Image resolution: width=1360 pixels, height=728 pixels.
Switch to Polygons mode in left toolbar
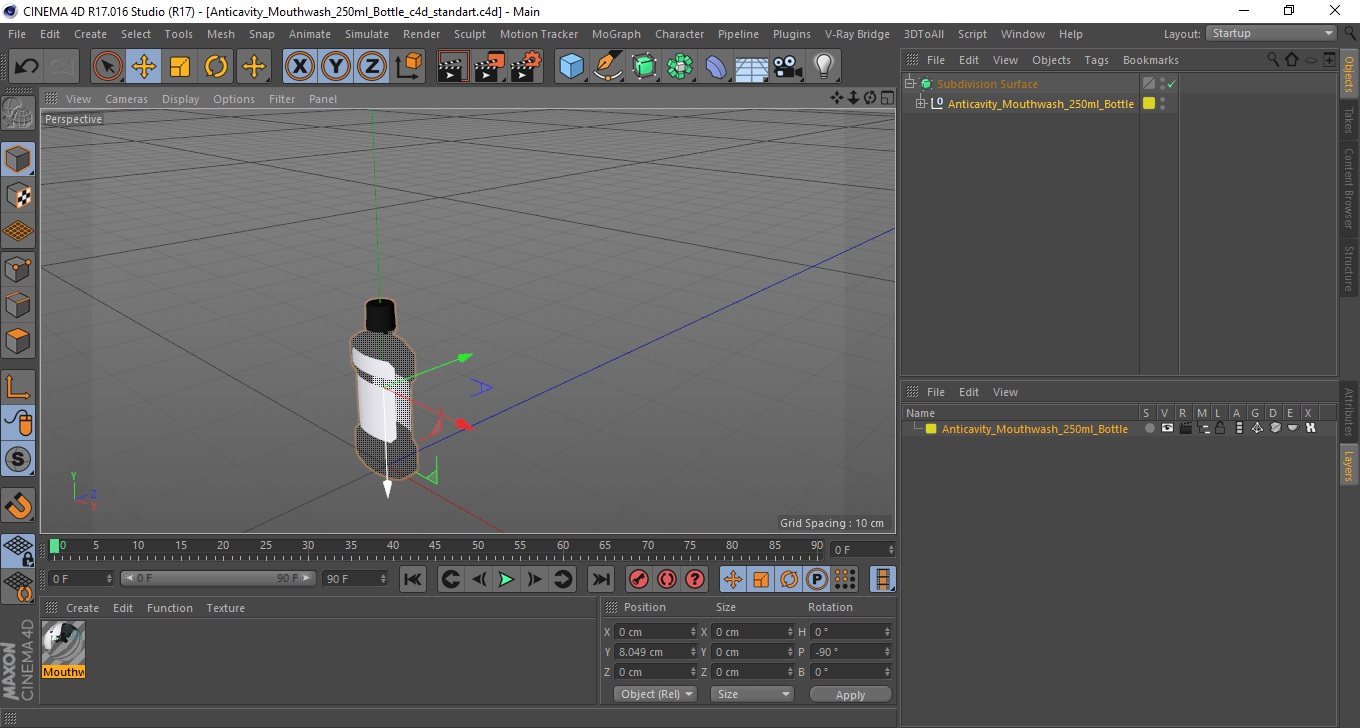[18, 340]
